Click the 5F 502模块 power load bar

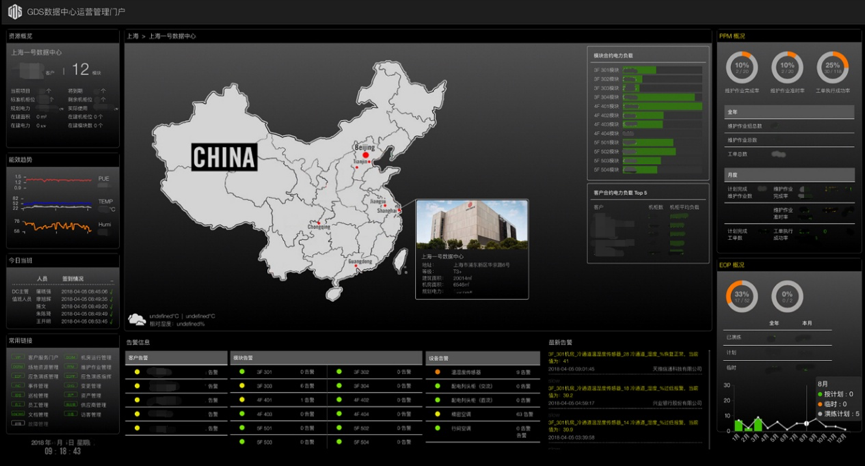[x=649, y=151]
